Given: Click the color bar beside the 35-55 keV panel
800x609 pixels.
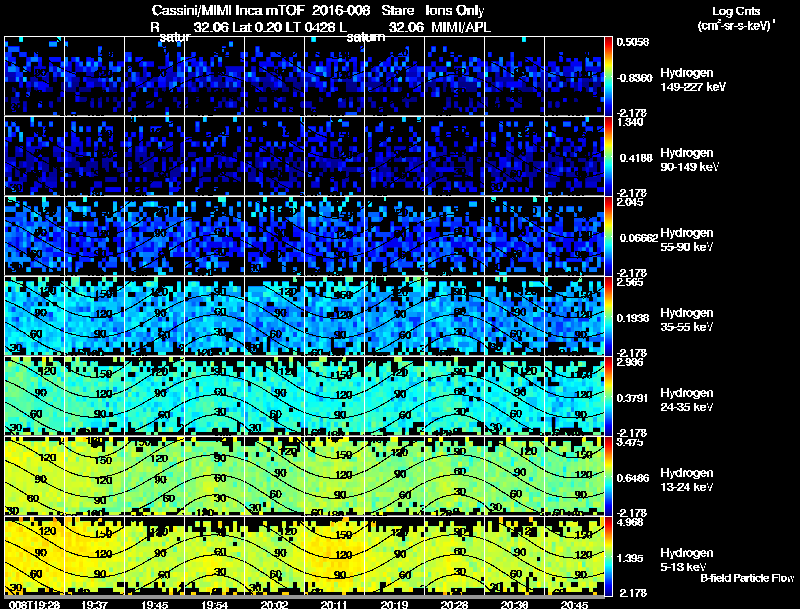Looking at the screenshot, I should coord(608,316).
